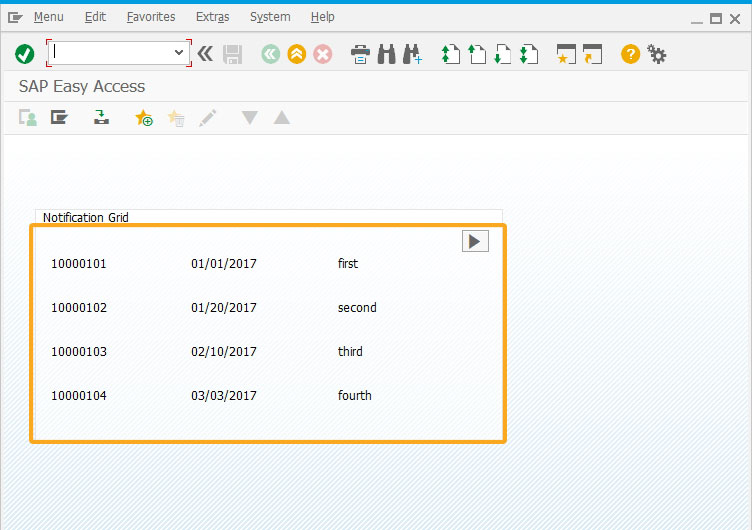Click the description 'fourth'

(x=354, y=396)
